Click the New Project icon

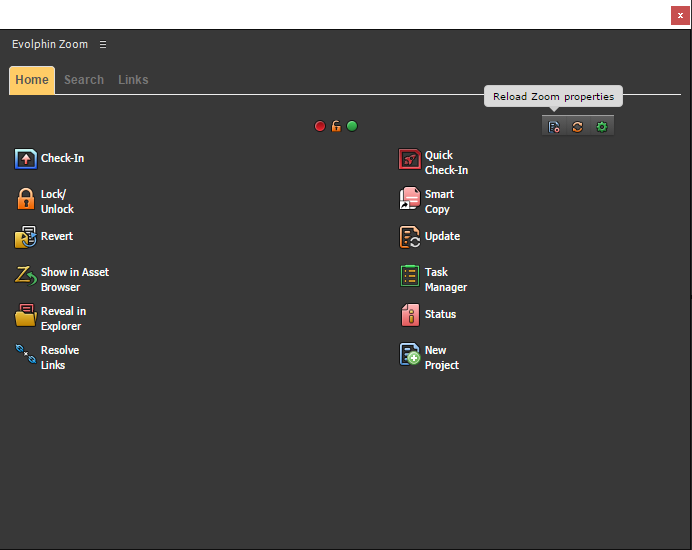410,354
